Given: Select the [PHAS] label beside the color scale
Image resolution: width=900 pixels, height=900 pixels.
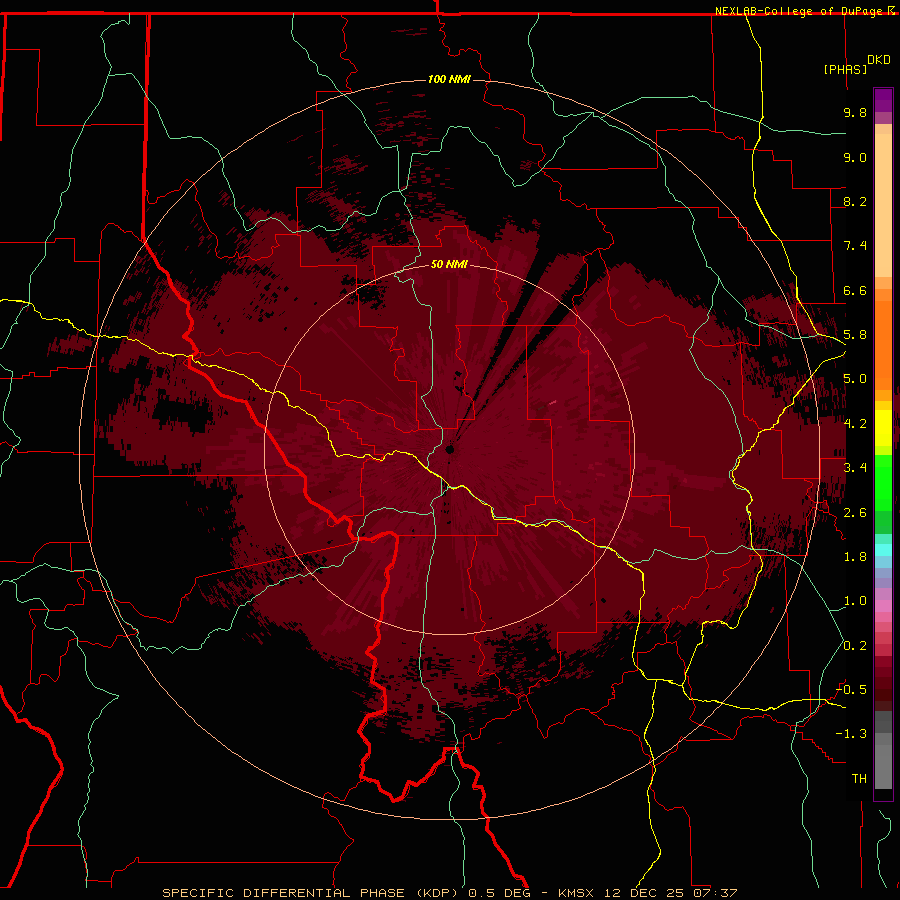Looking at the screenshot, I should pos(845,69).
